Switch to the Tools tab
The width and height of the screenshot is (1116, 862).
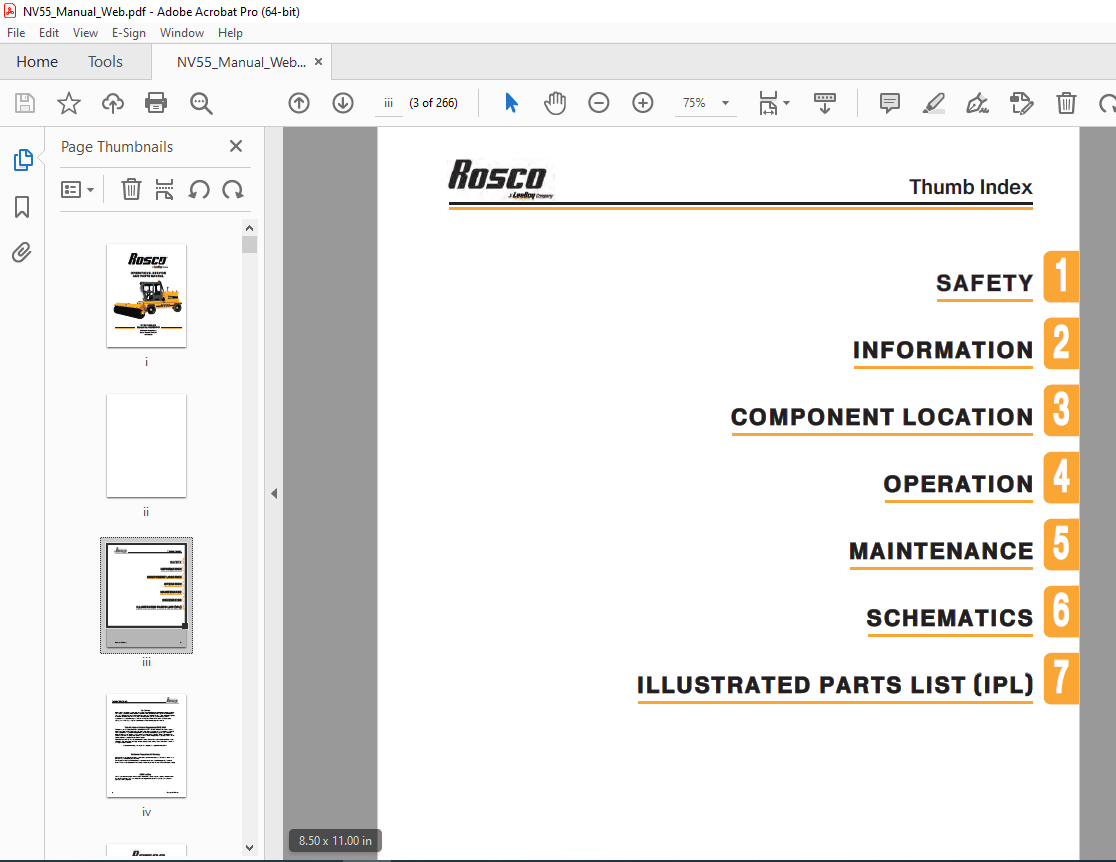point(105,62)
